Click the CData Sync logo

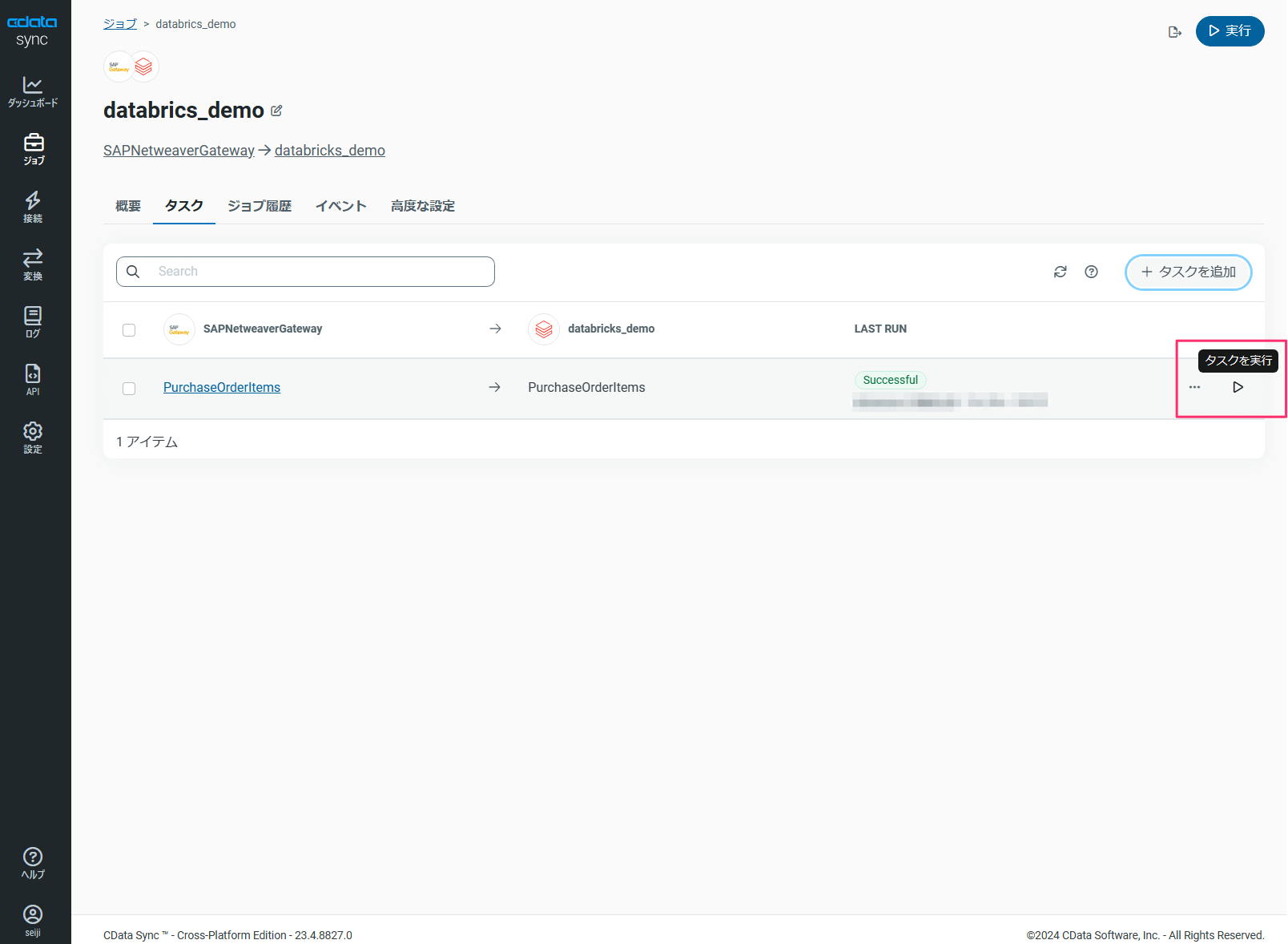[32, 30]
